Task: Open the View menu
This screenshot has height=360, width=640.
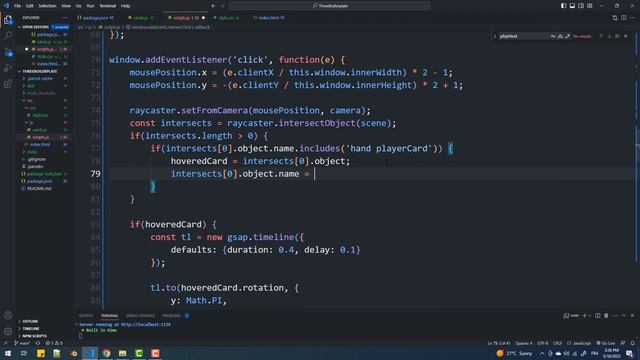Action: tap(66, 6)
